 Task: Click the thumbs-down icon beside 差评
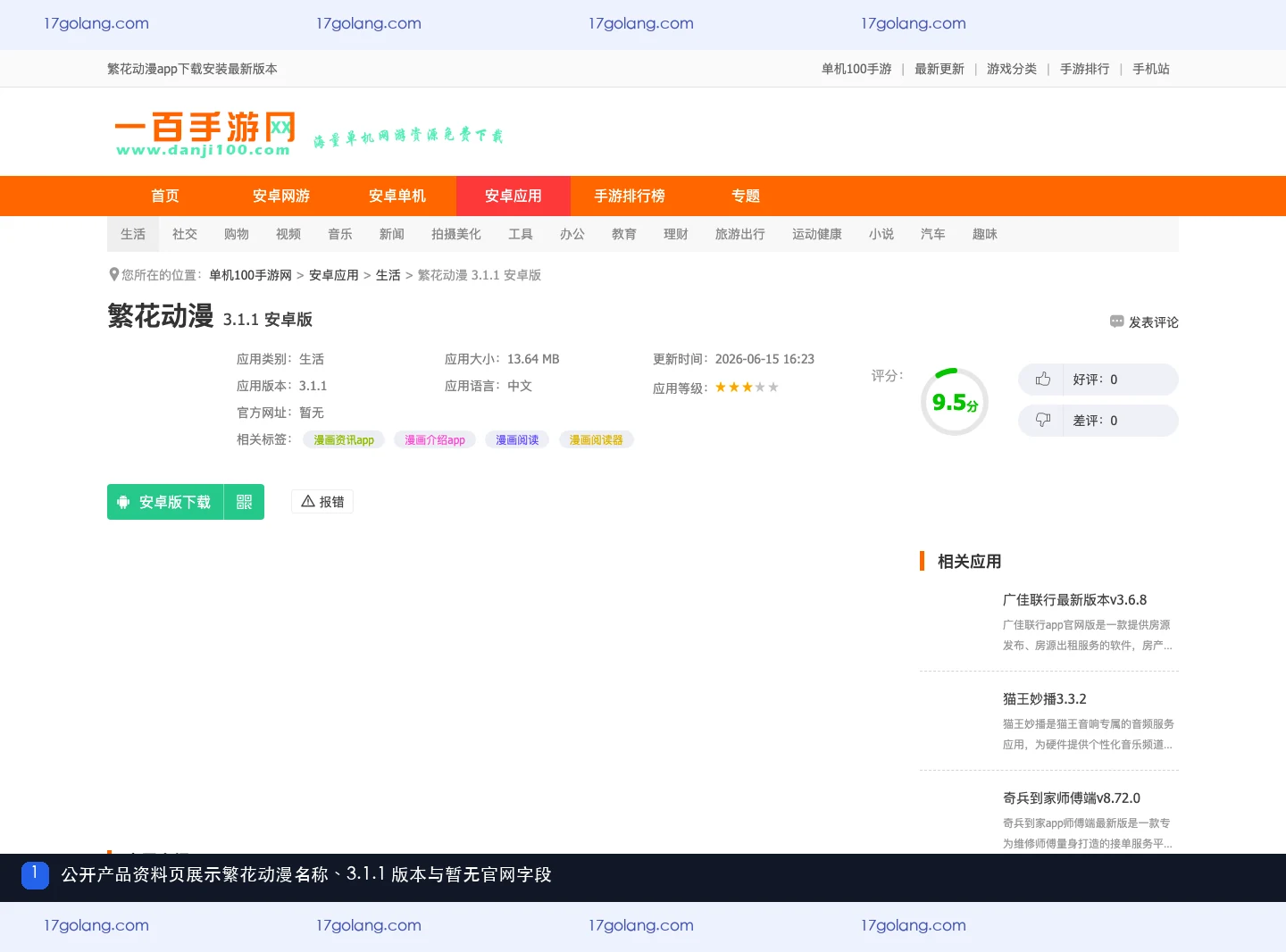[x=1042, y=420]
